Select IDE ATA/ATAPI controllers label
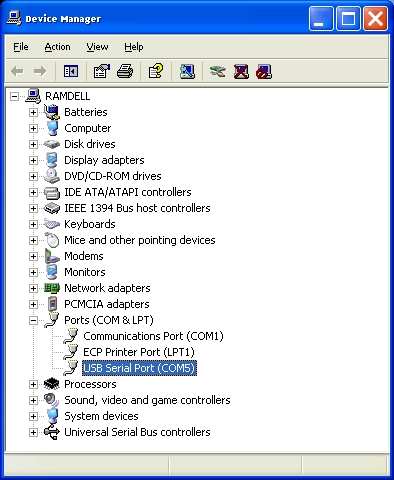This screenshot has height=480, width=394. [128, 192]
